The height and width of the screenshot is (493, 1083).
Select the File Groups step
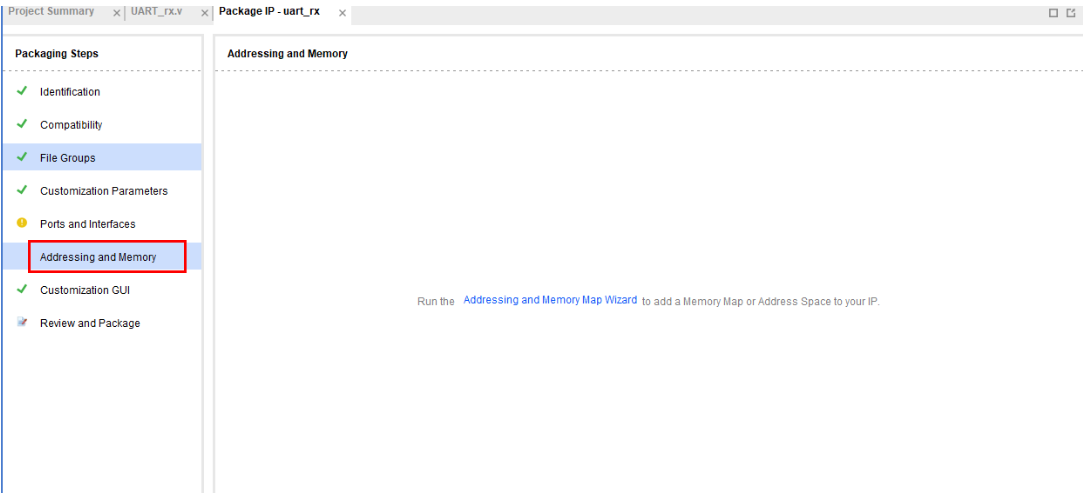pos(102,157)
